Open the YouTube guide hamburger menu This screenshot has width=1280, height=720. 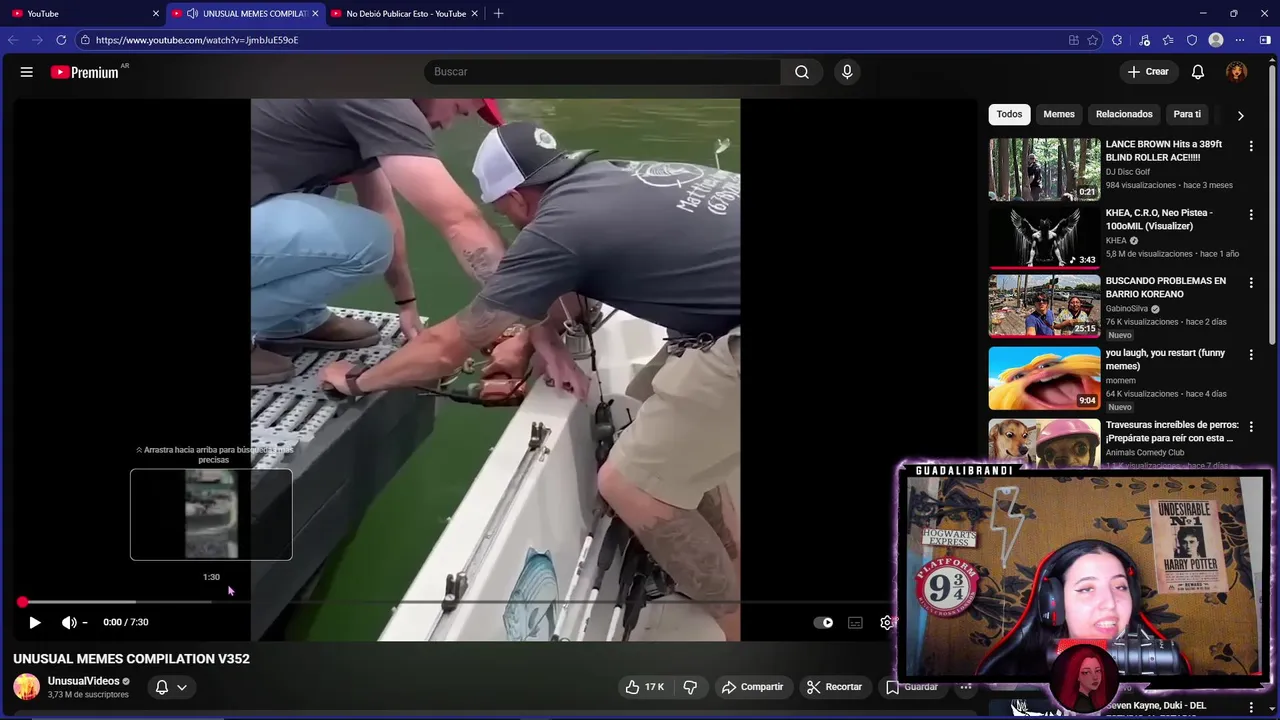(27, 72)
